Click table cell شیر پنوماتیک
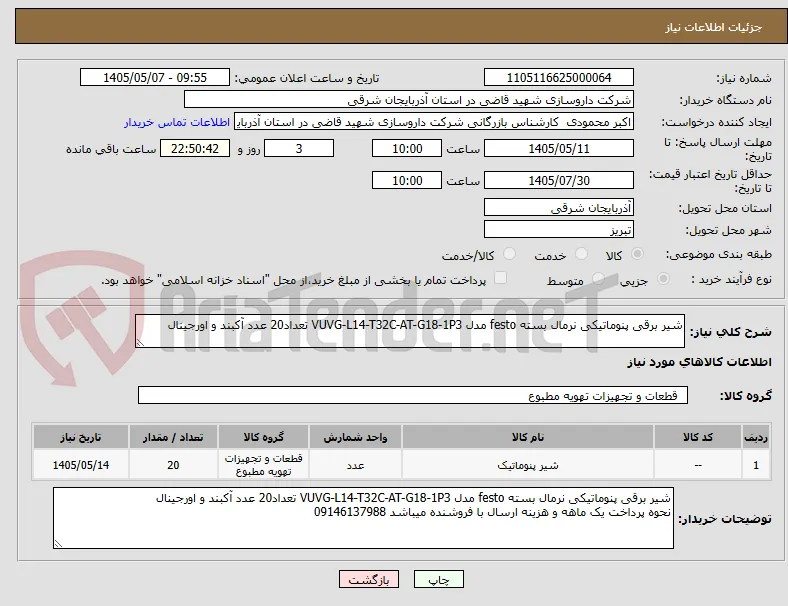Image resolution: width=788 pixels, height=606 pixels. [528, 465]
